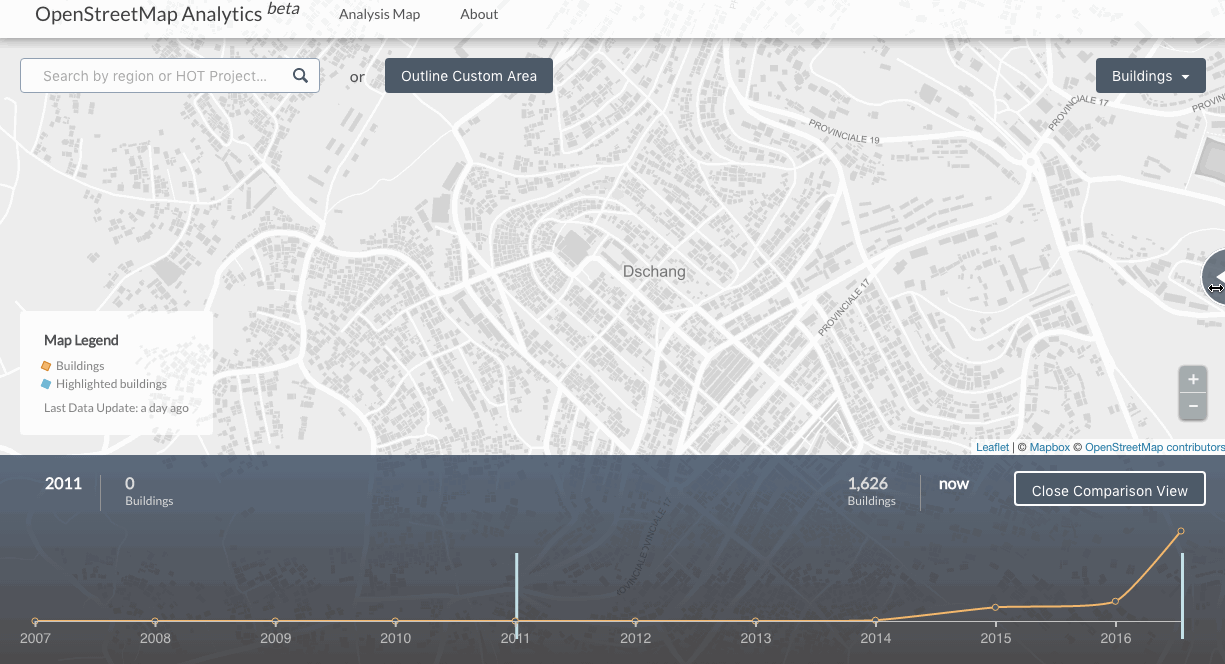Screen dimensions: 1225x664
Task: Open the Analysis Map page
Action: coord(379,14)
